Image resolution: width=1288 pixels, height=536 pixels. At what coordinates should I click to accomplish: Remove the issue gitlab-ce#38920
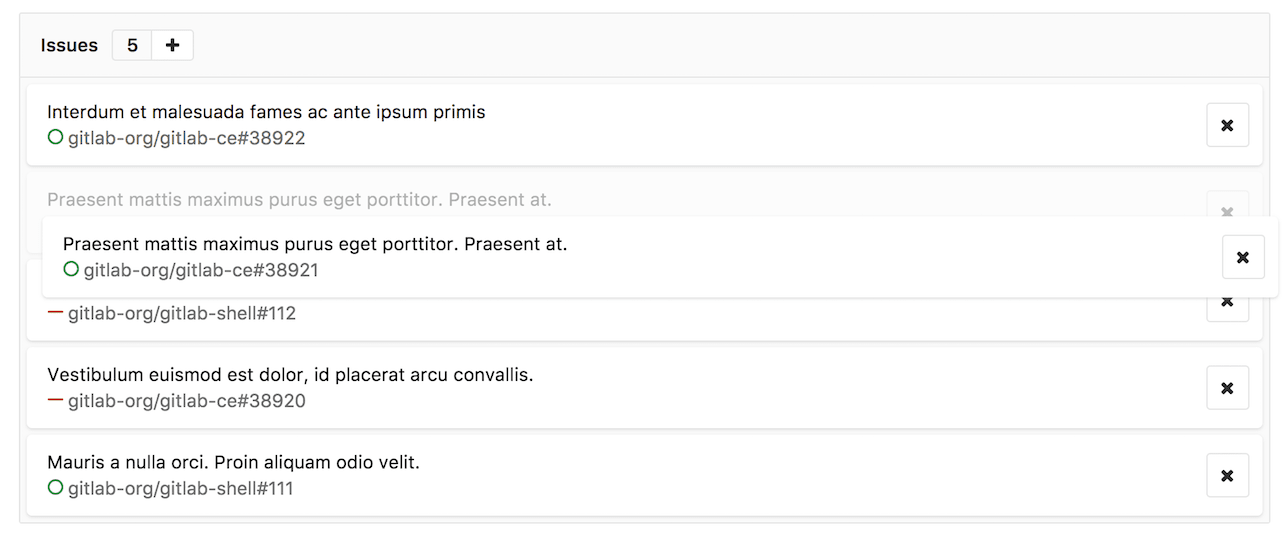[1227, 388]
